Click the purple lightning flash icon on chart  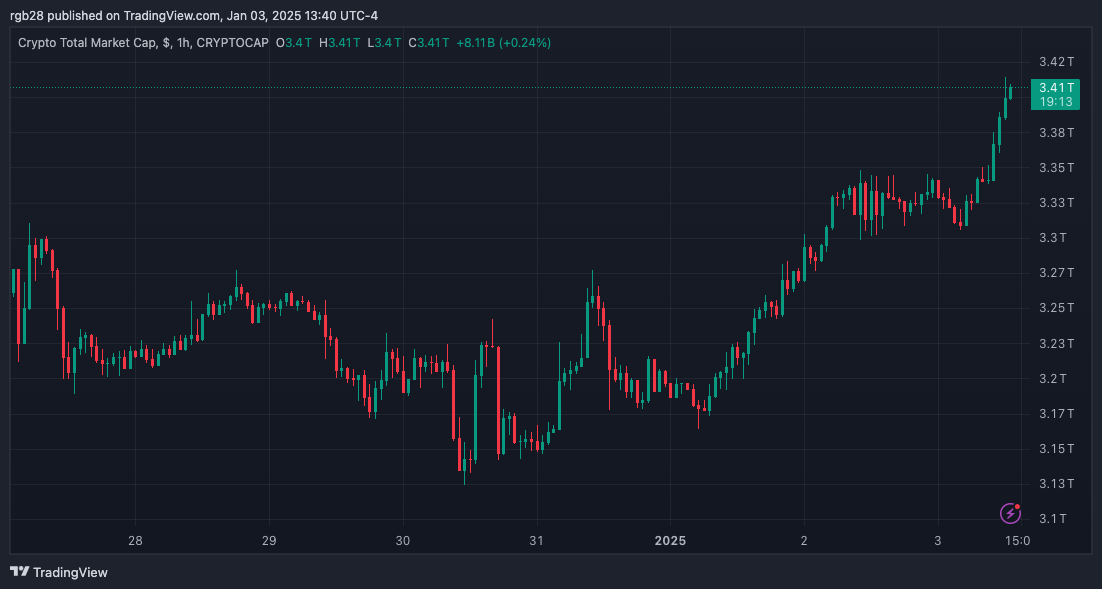[x=1010, y=513]
